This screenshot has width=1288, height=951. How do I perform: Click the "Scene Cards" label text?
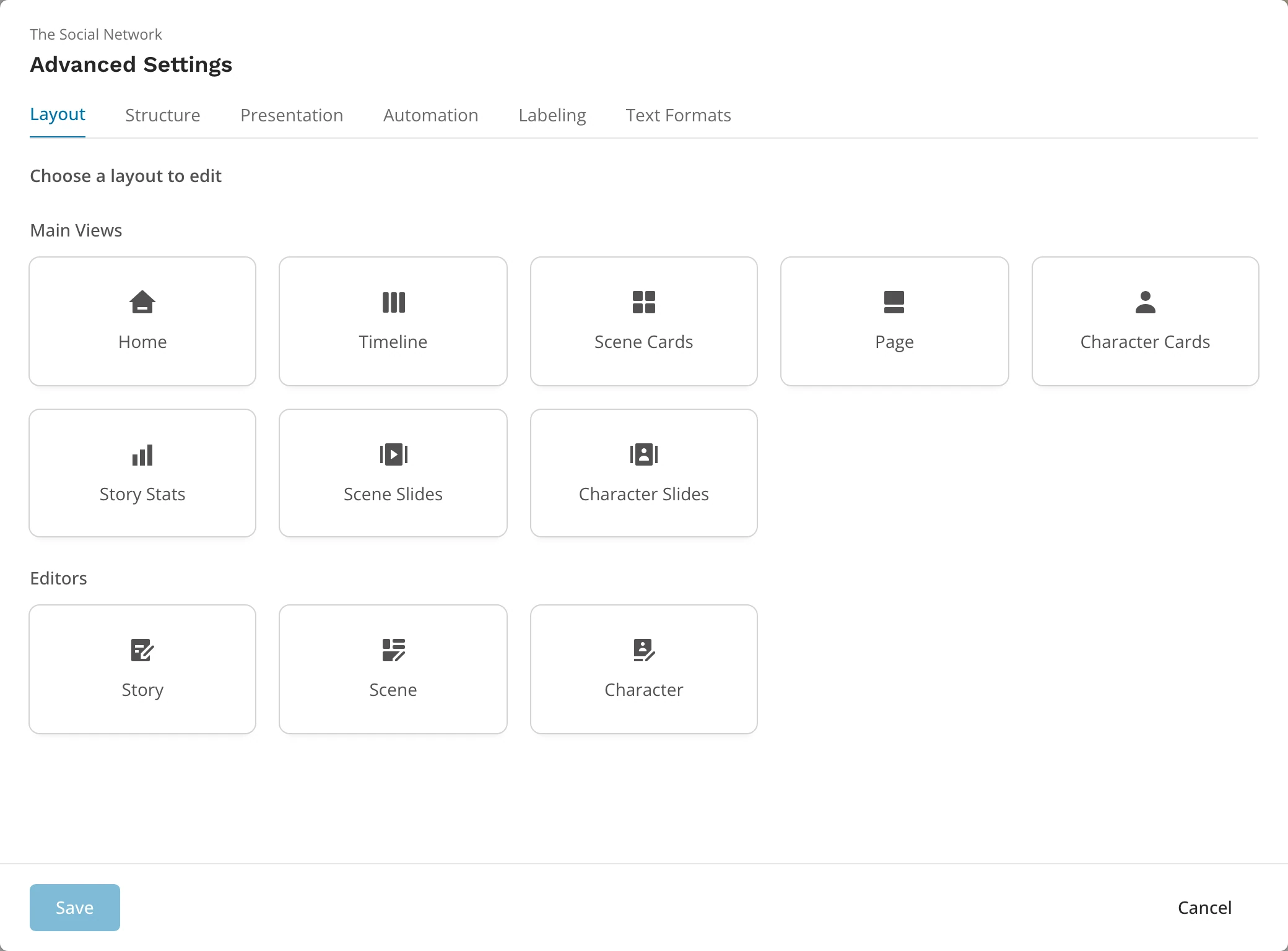tap(644, 342)
